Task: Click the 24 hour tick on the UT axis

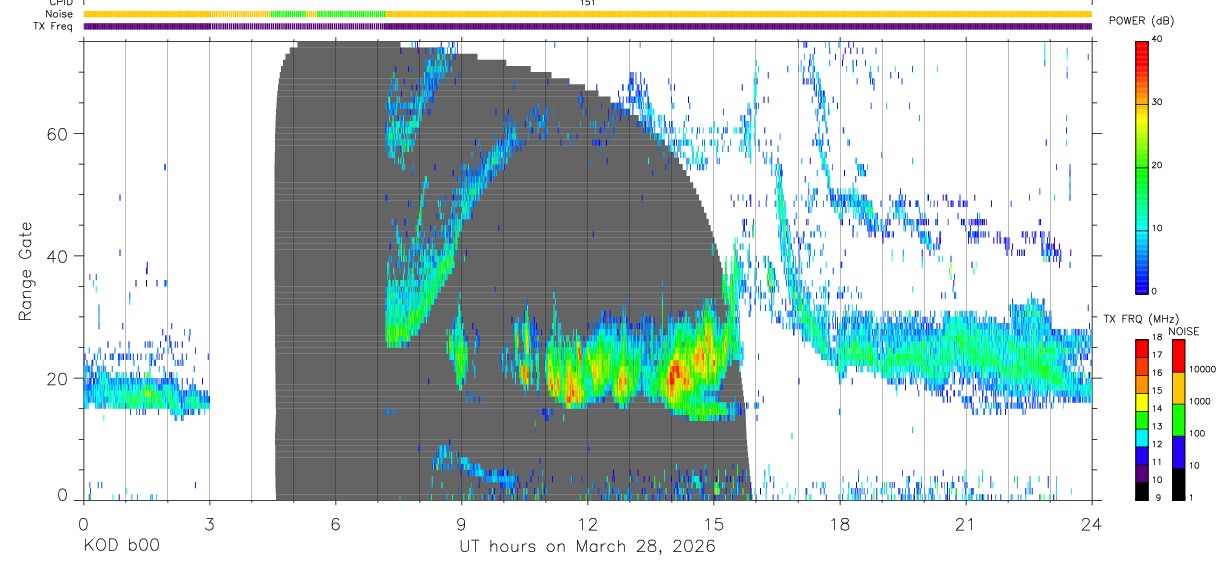Action: click(1091, 524)
